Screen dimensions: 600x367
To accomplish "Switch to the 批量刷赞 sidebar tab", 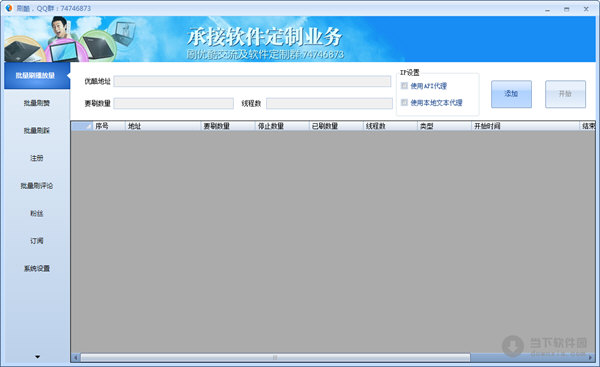I will click(37, 103).
